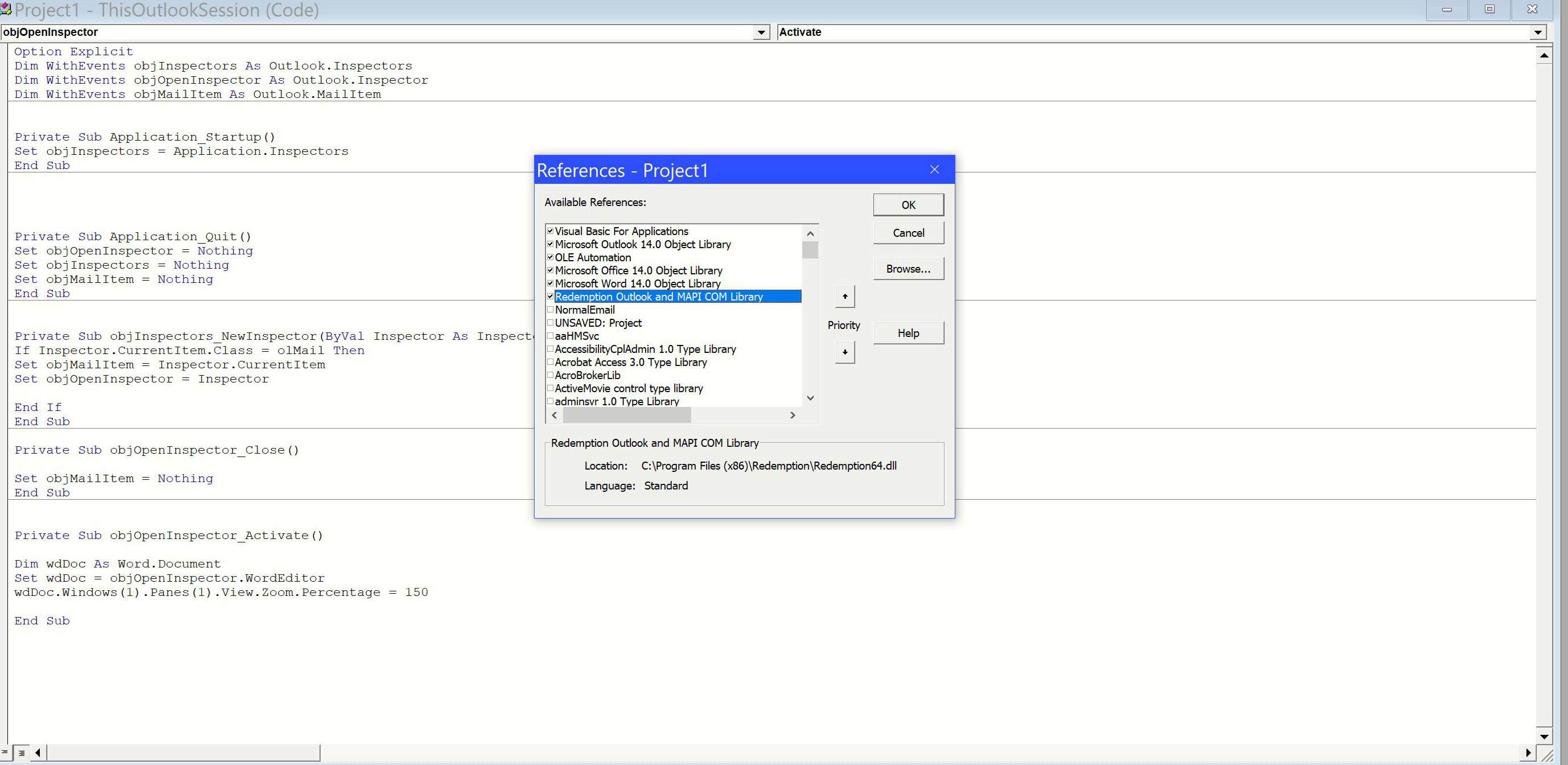
Task: Move reference priority down with arrow button
Action: point(845,352)
